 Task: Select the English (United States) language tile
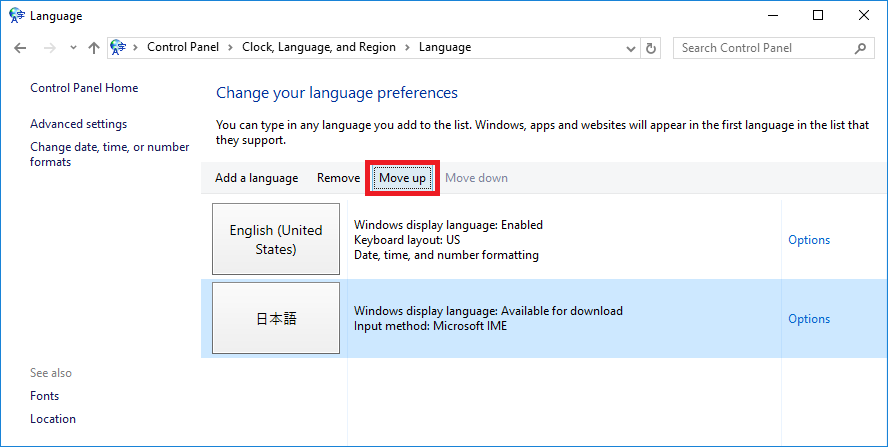[x=276, y=239]
